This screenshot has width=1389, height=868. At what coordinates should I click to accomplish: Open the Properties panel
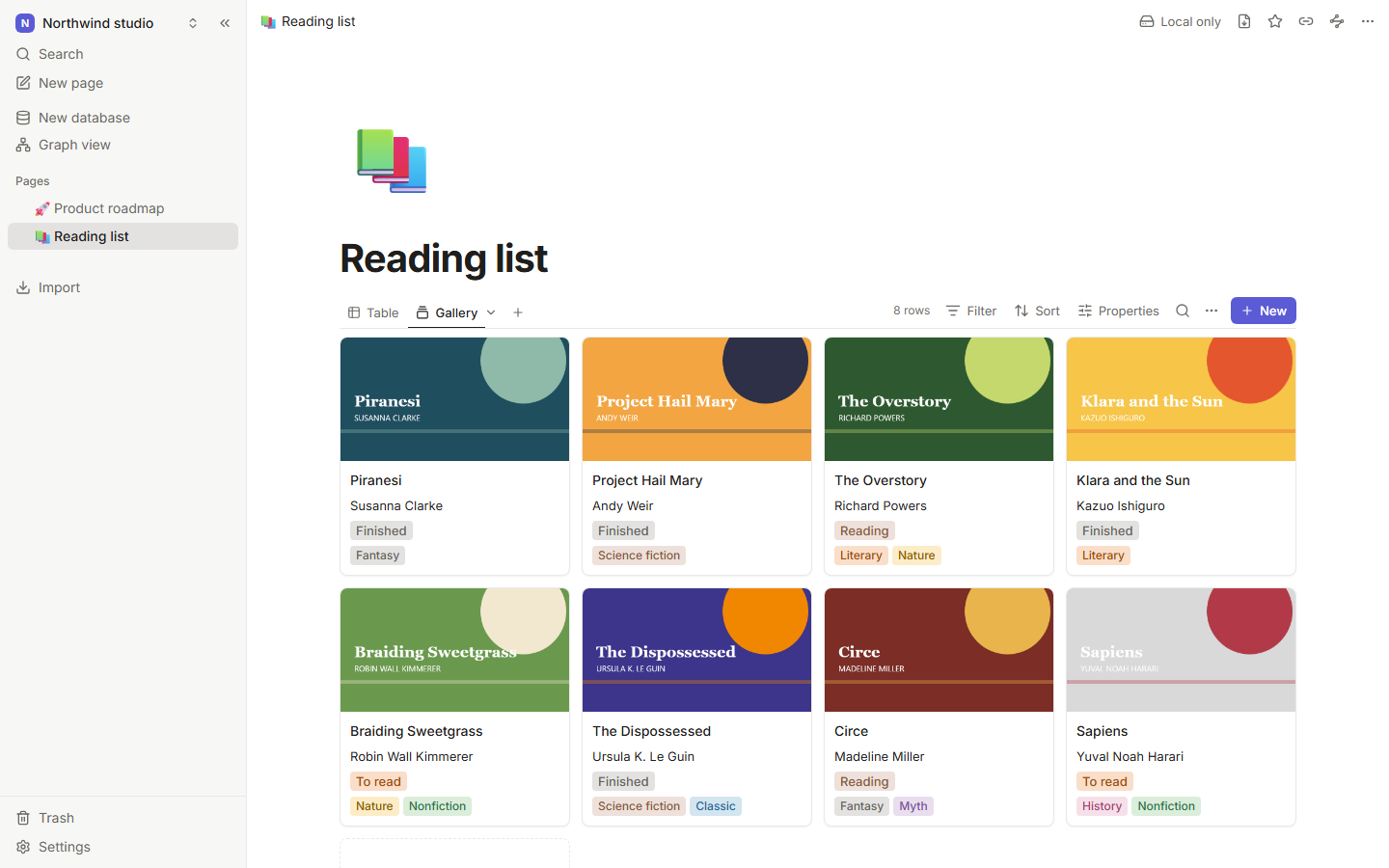click(x=1119, y=311)
